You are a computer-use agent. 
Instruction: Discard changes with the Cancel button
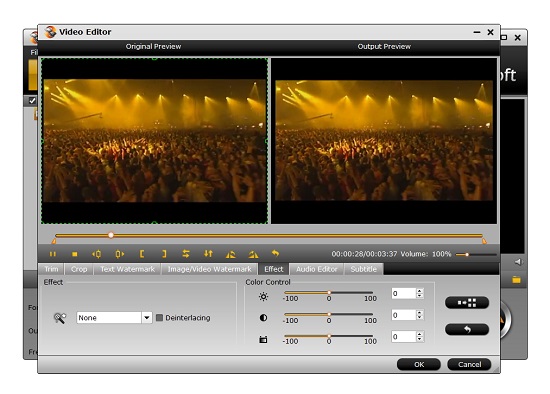click(469, 364)
